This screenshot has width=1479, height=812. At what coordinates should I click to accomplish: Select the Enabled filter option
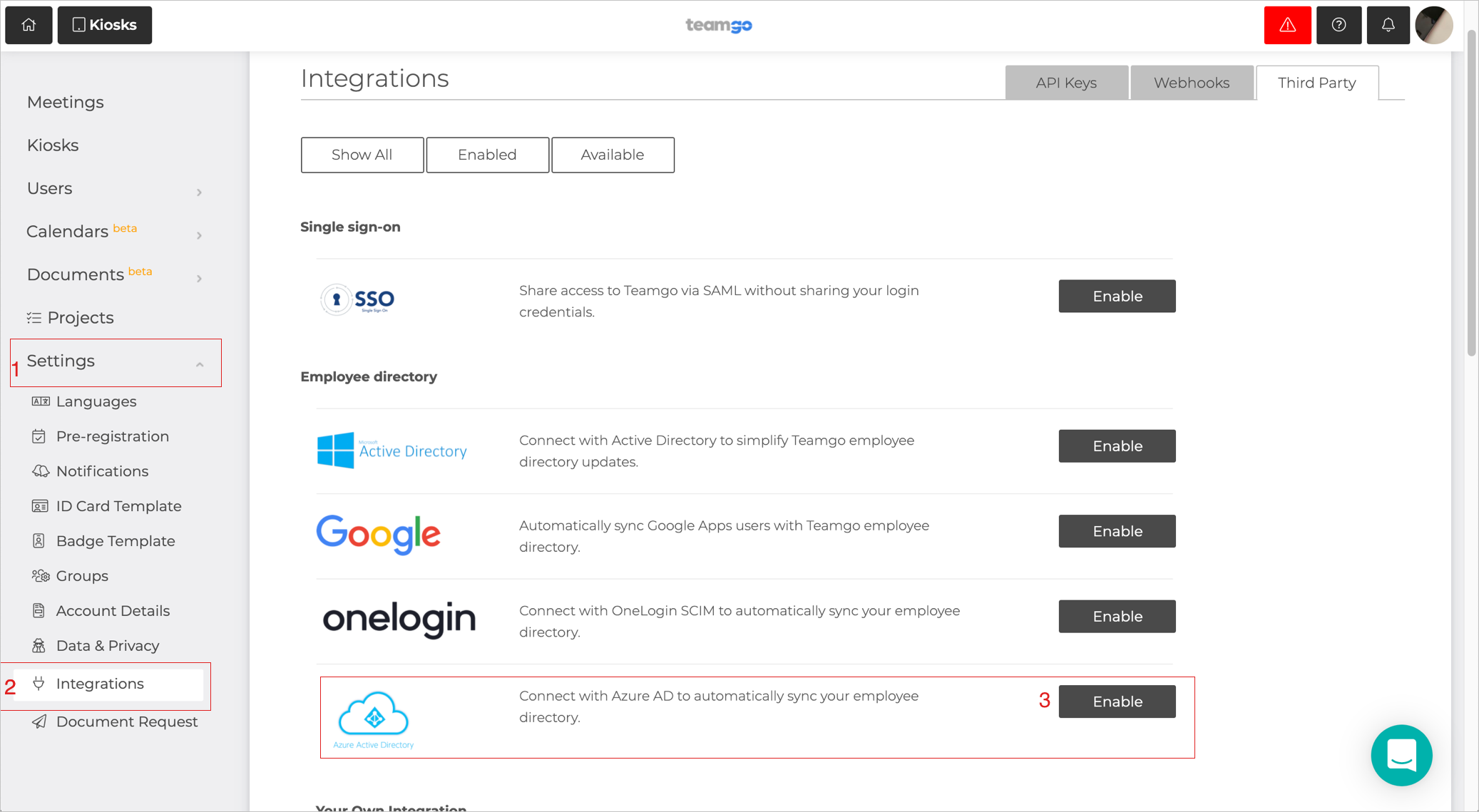point(487,154)
